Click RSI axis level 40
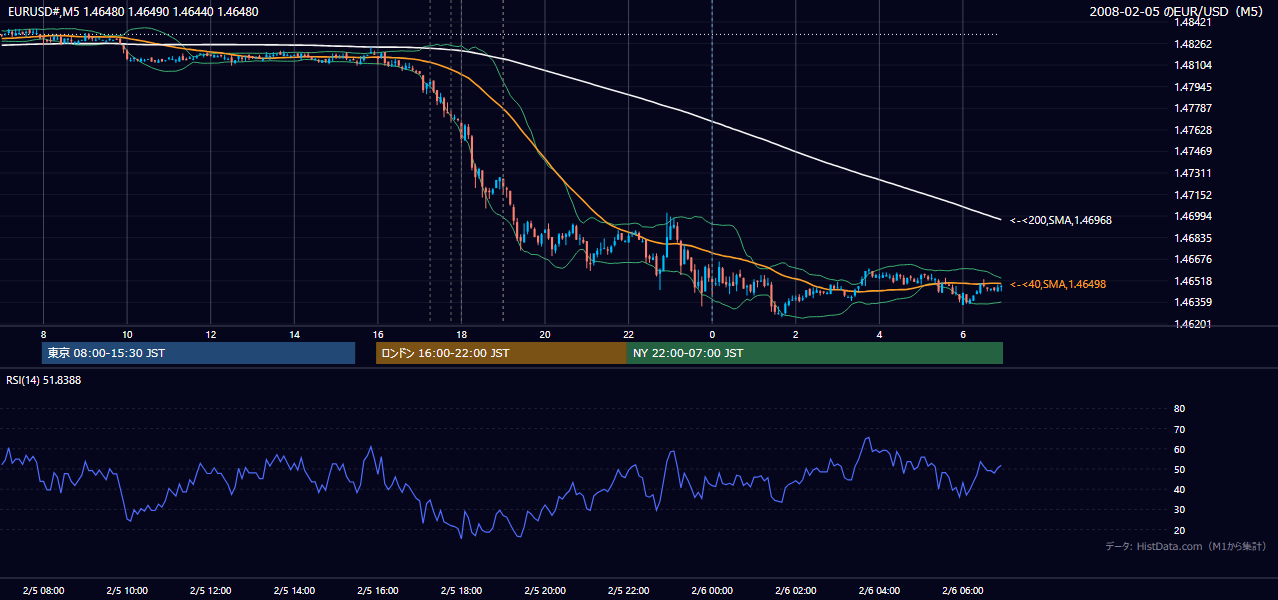This screenshot has height=600, width=1278. 1179,489
